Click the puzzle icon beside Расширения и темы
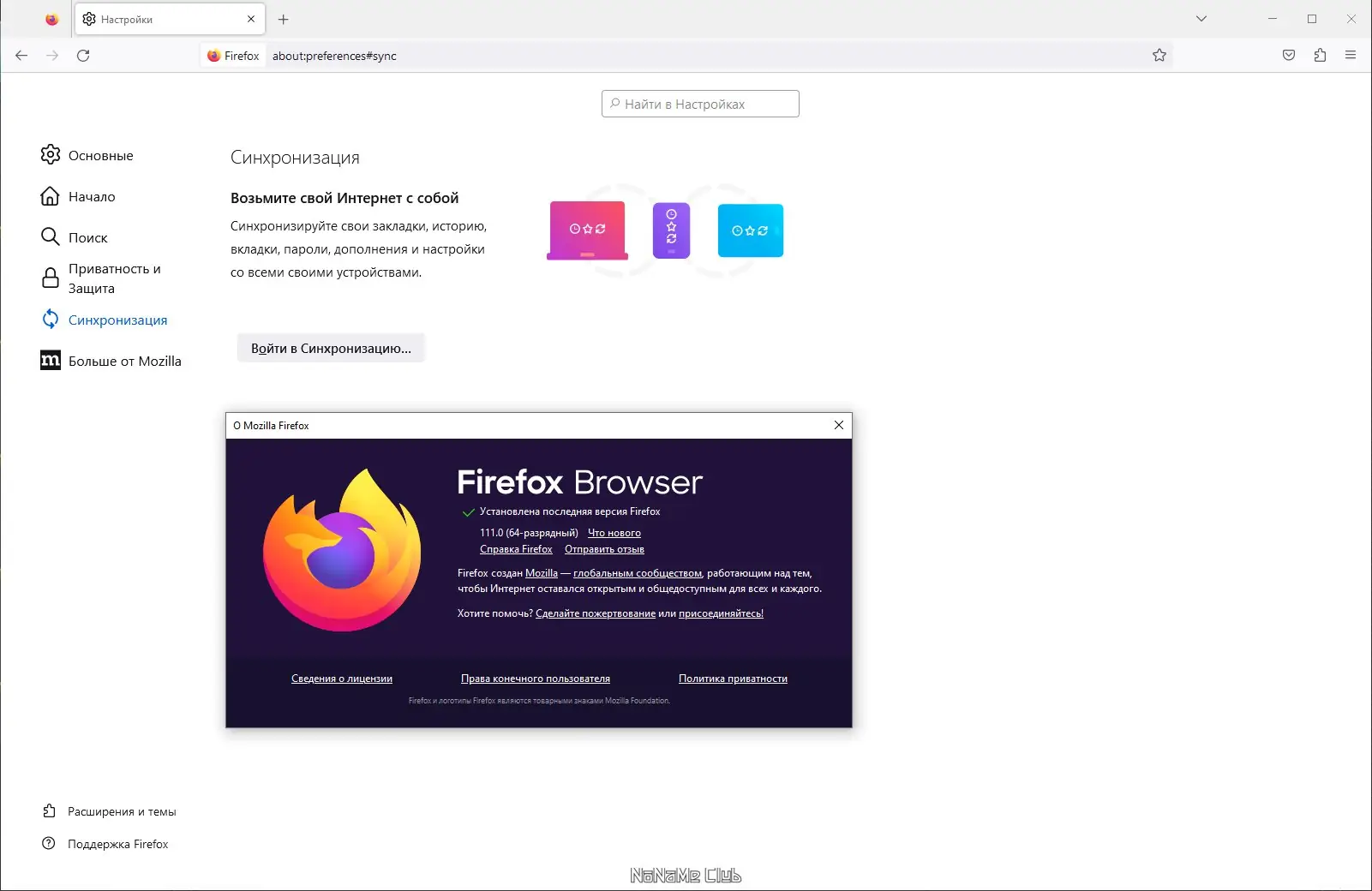1372x891 pixels. (49, 810)
